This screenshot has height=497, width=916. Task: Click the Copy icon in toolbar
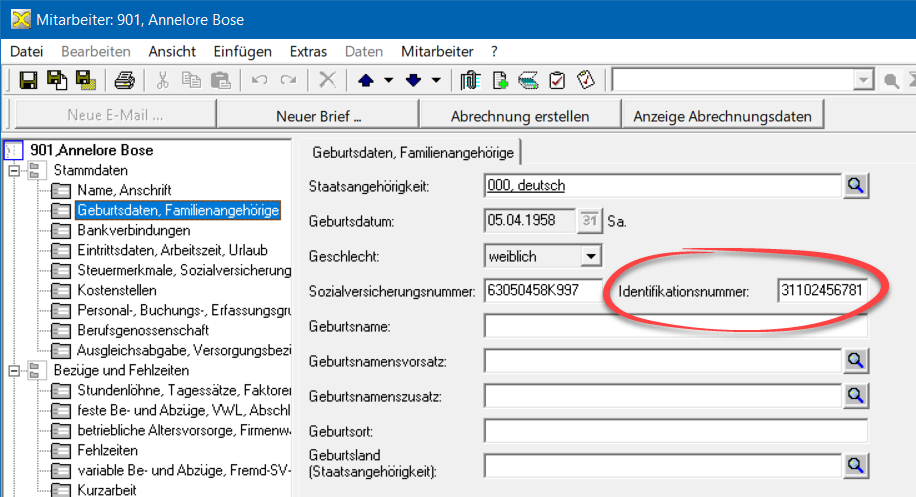191,80
